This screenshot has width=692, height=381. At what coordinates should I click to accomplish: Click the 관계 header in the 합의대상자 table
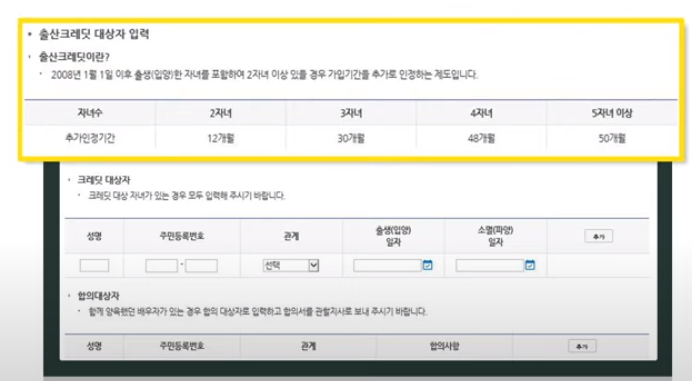point(308,346)
